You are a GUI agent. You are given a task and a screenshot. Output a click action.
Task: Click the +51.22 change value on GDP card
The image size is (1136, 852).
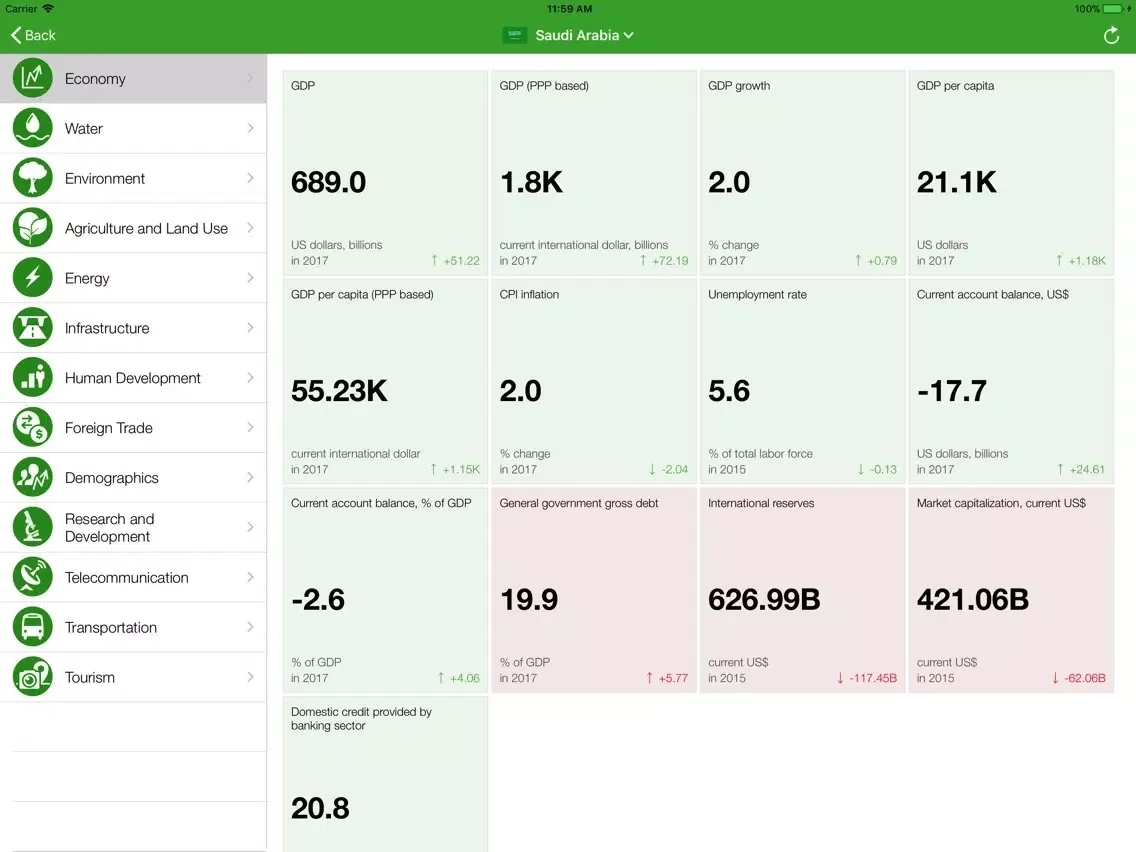(462, 261)
